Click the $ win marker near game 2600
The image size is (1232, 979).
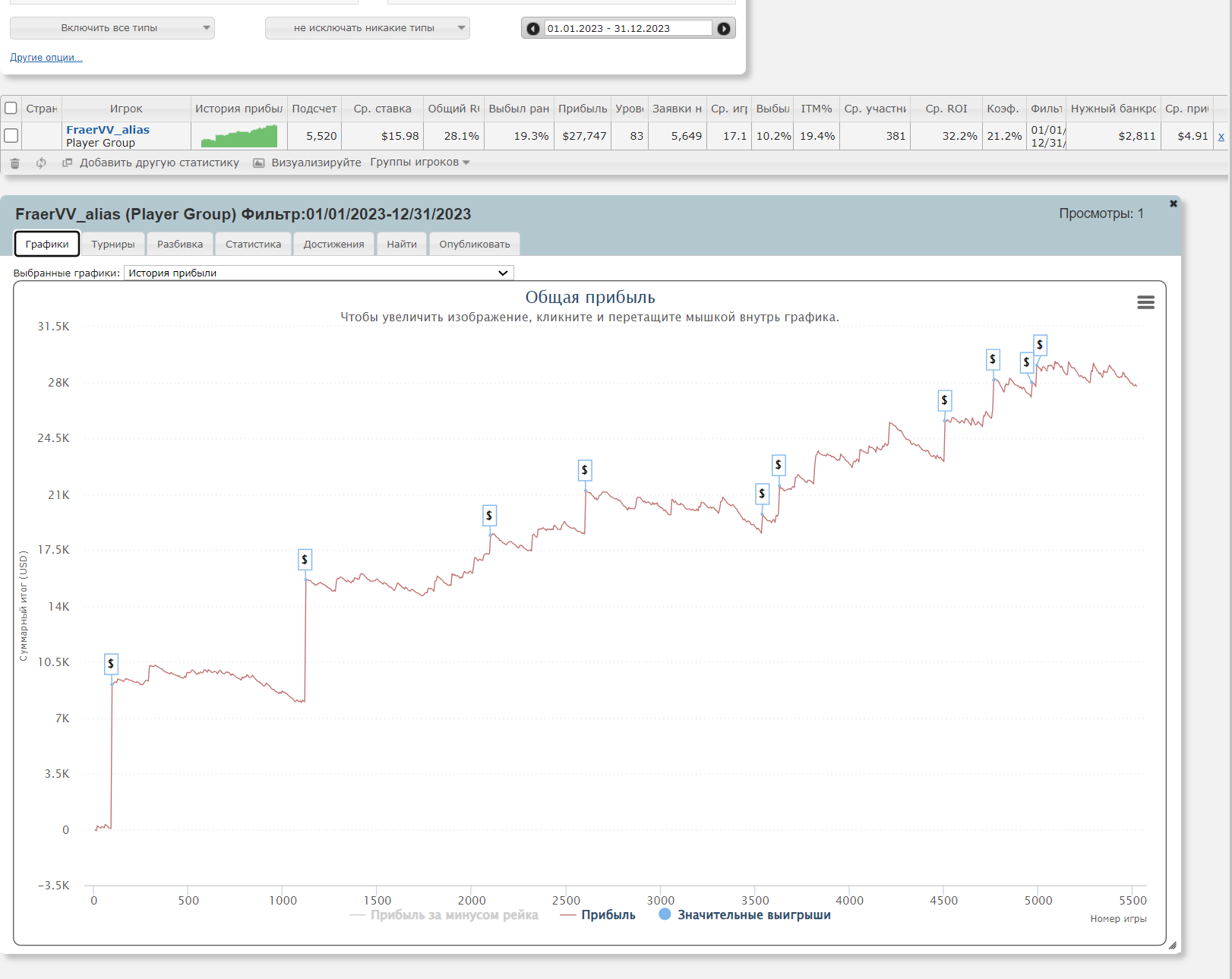[584, 470]
